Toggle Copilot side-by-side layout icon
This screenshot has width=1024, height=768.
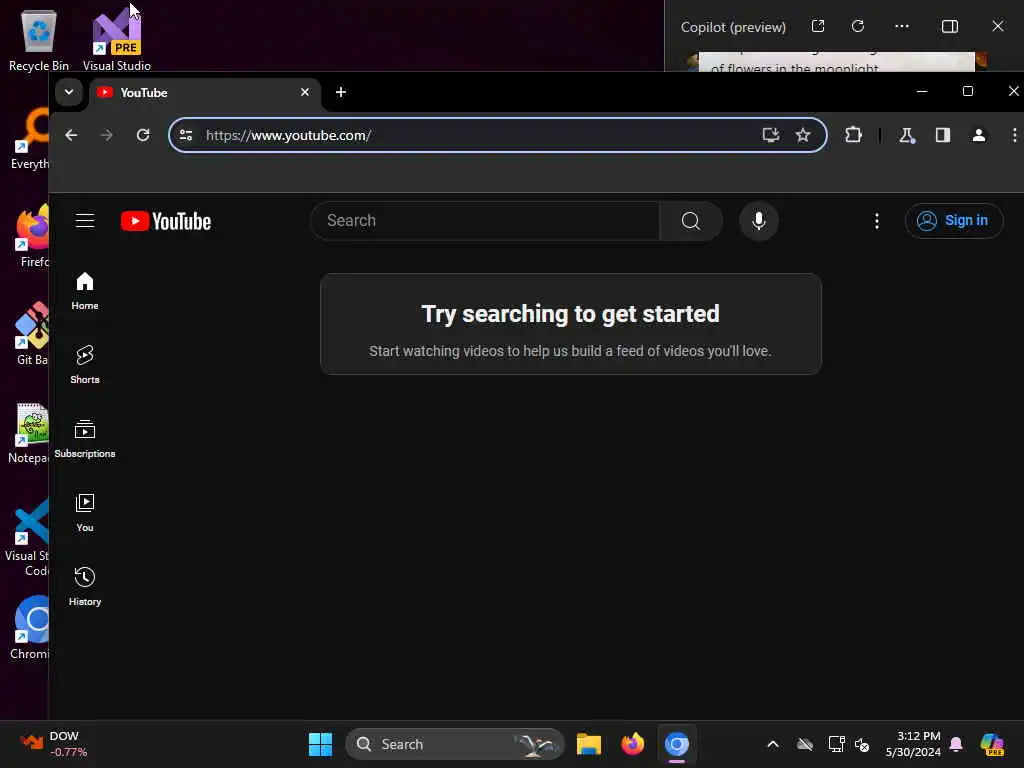coord(950,26)
